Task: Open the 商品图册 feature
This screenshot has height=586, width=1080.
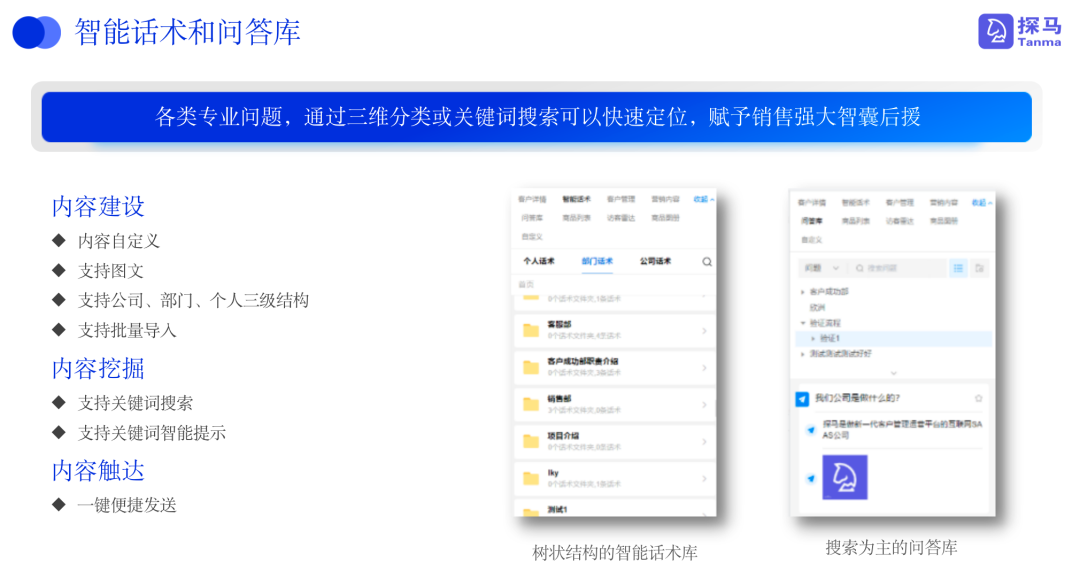Action: point(665,218)
